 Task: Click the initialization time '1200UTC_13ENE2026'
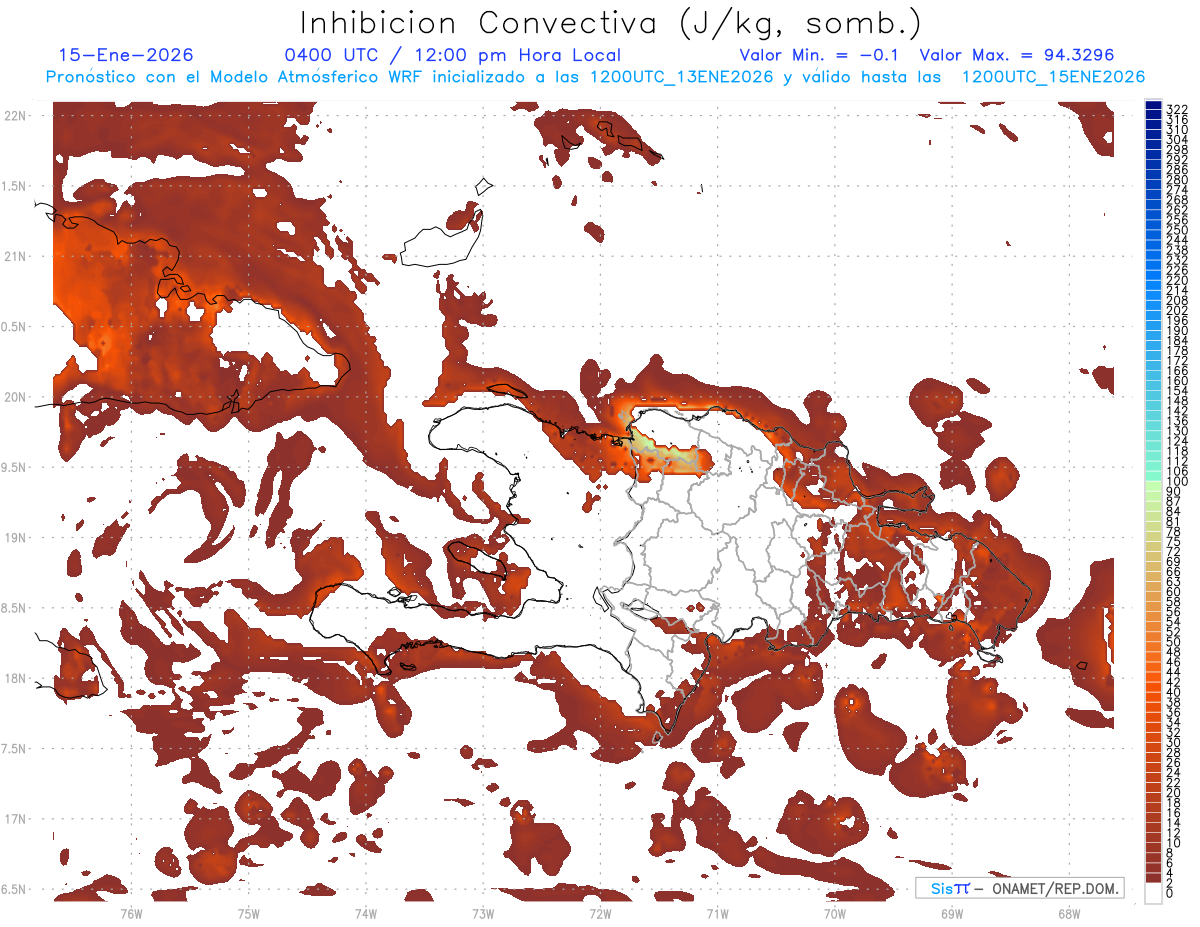point(681,77)
